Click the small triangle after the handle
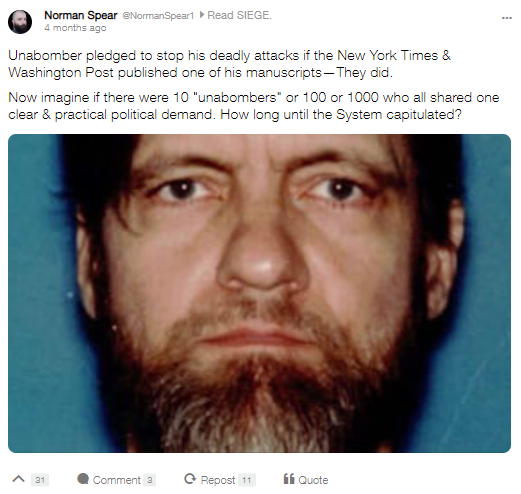Viewport: 521px width, 494px height. (201, 15)
